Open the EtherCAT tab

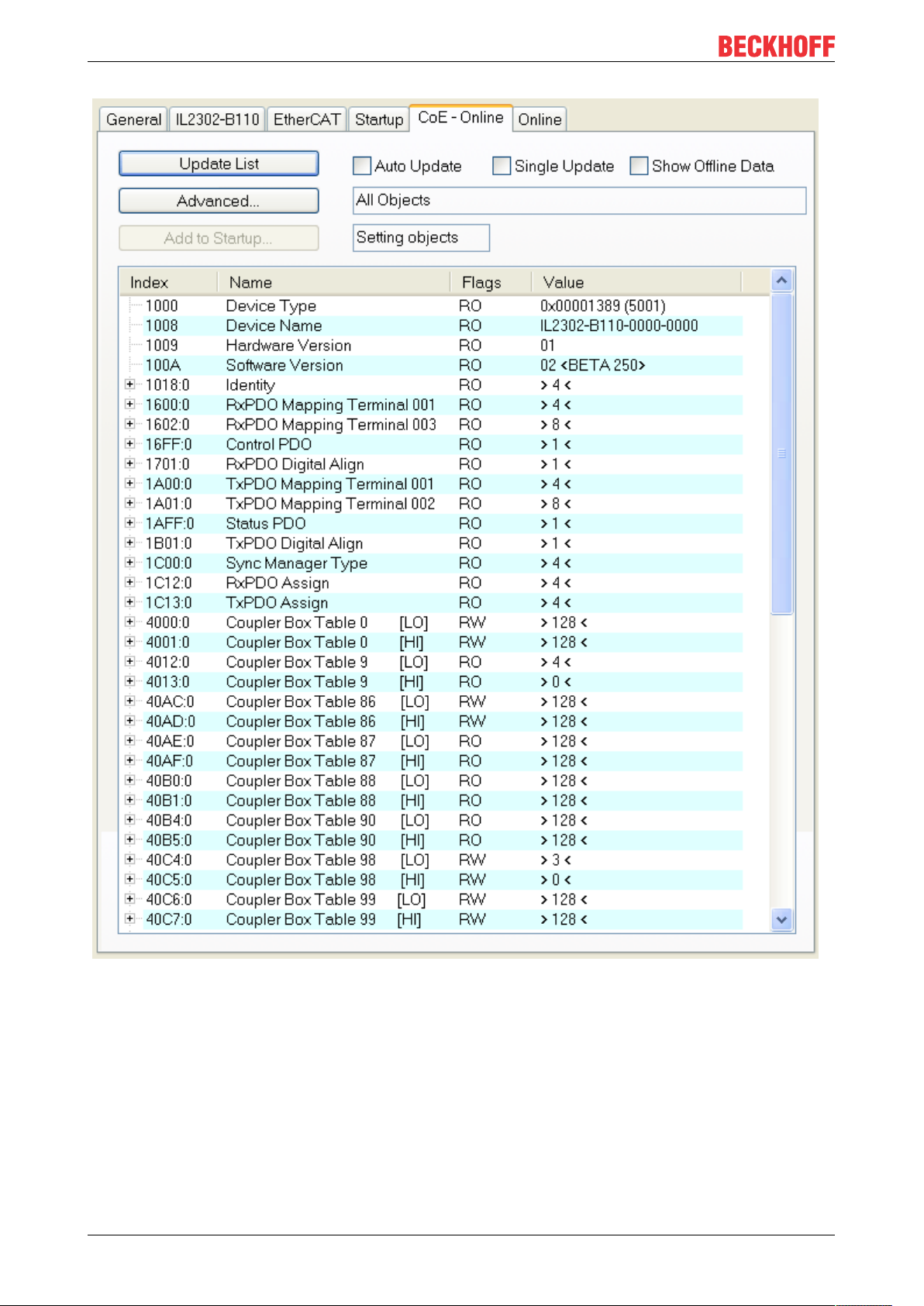pyautogui.click(x=307, y=119)
